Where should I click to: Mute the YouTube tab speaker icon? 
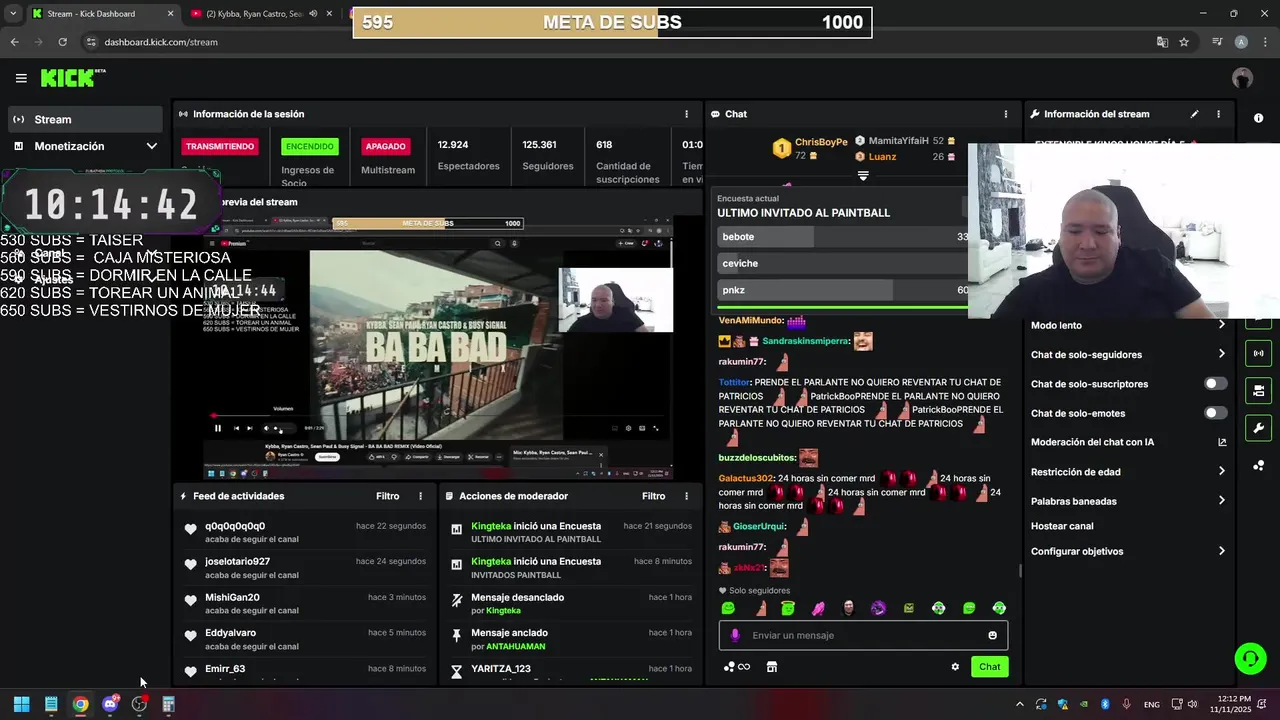pyautogui.click(x=313, y=14)
